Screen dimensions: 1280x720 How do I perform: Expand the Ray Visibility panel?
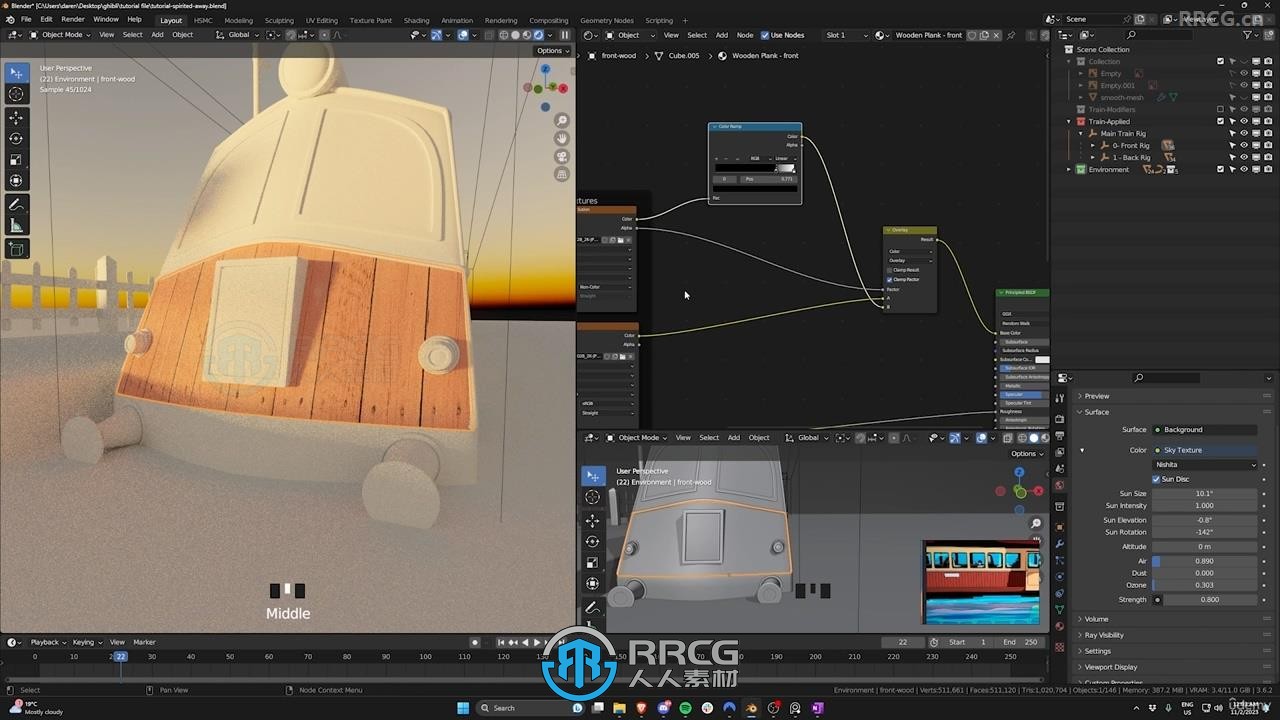point(1104,635)
